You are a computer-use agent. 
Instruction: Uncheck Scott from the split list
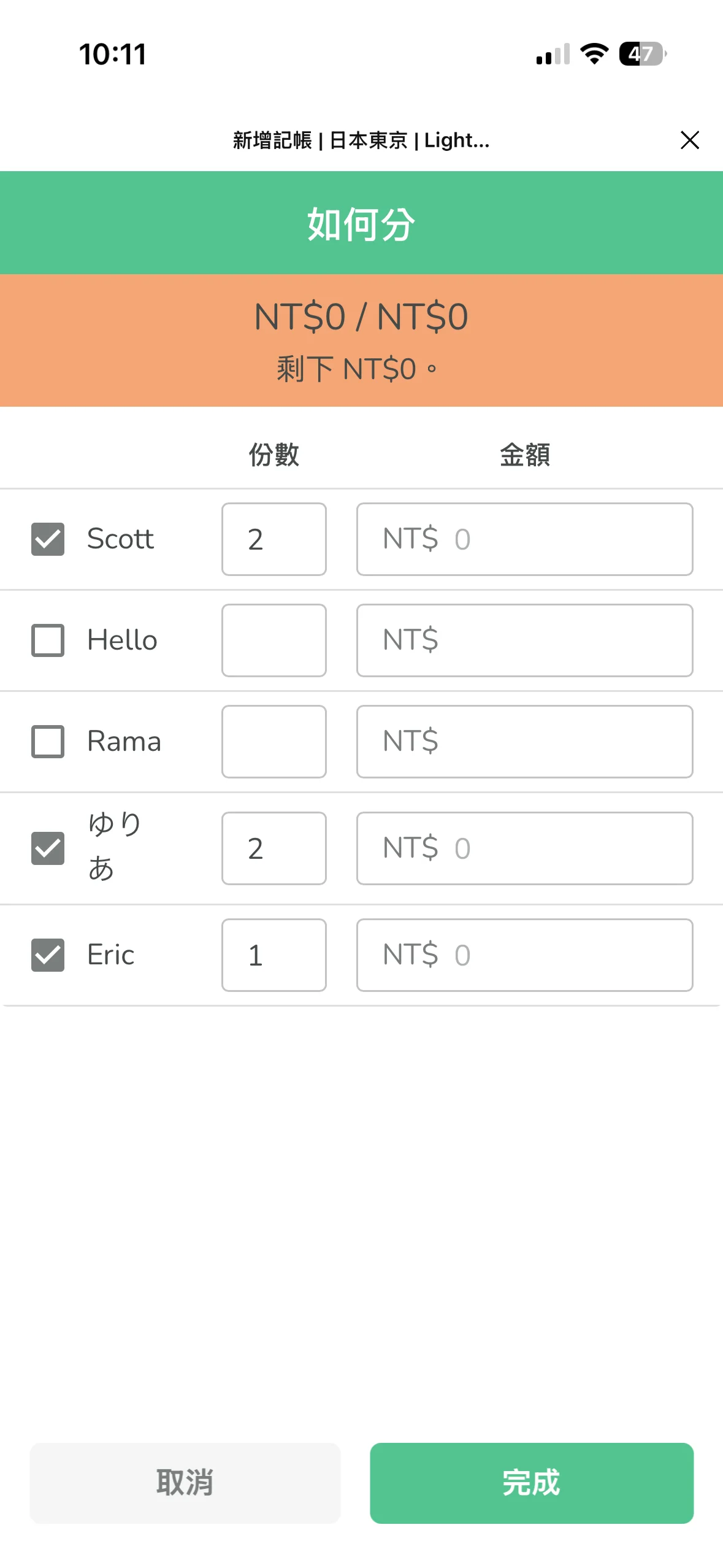coord(47,540)
